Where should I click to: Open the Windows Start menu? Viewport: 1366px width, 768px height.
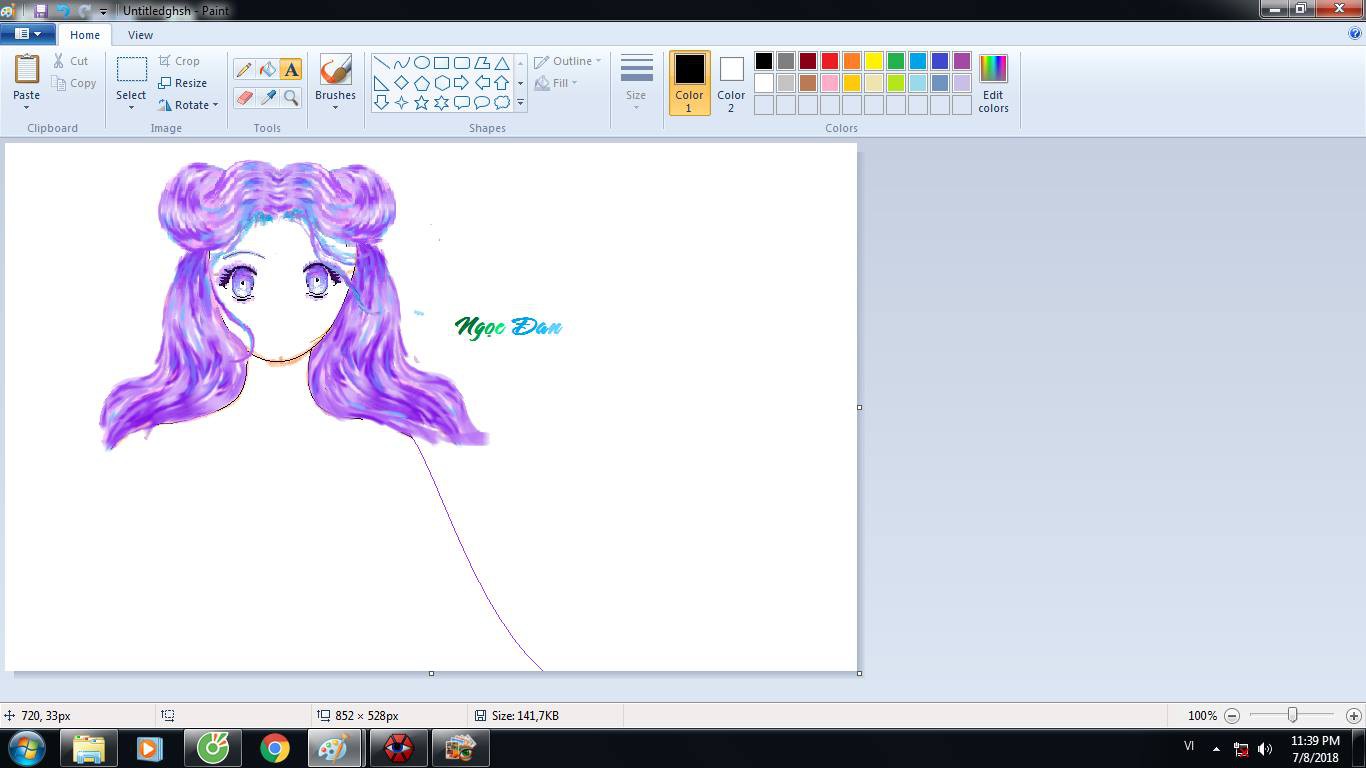pos(27,748)
